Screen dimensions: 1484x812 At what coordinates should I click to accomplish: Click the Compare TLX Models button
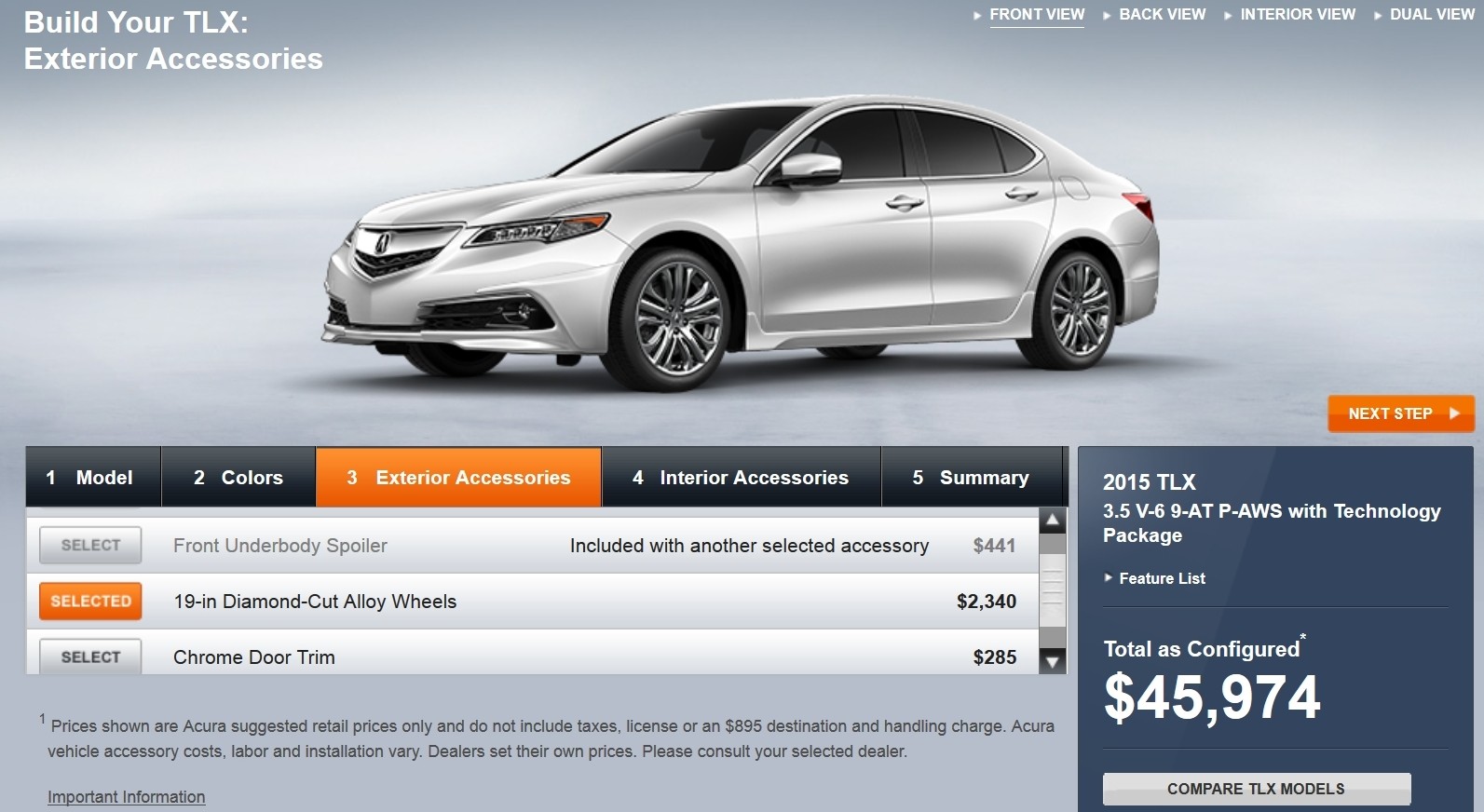(1257, 789)
